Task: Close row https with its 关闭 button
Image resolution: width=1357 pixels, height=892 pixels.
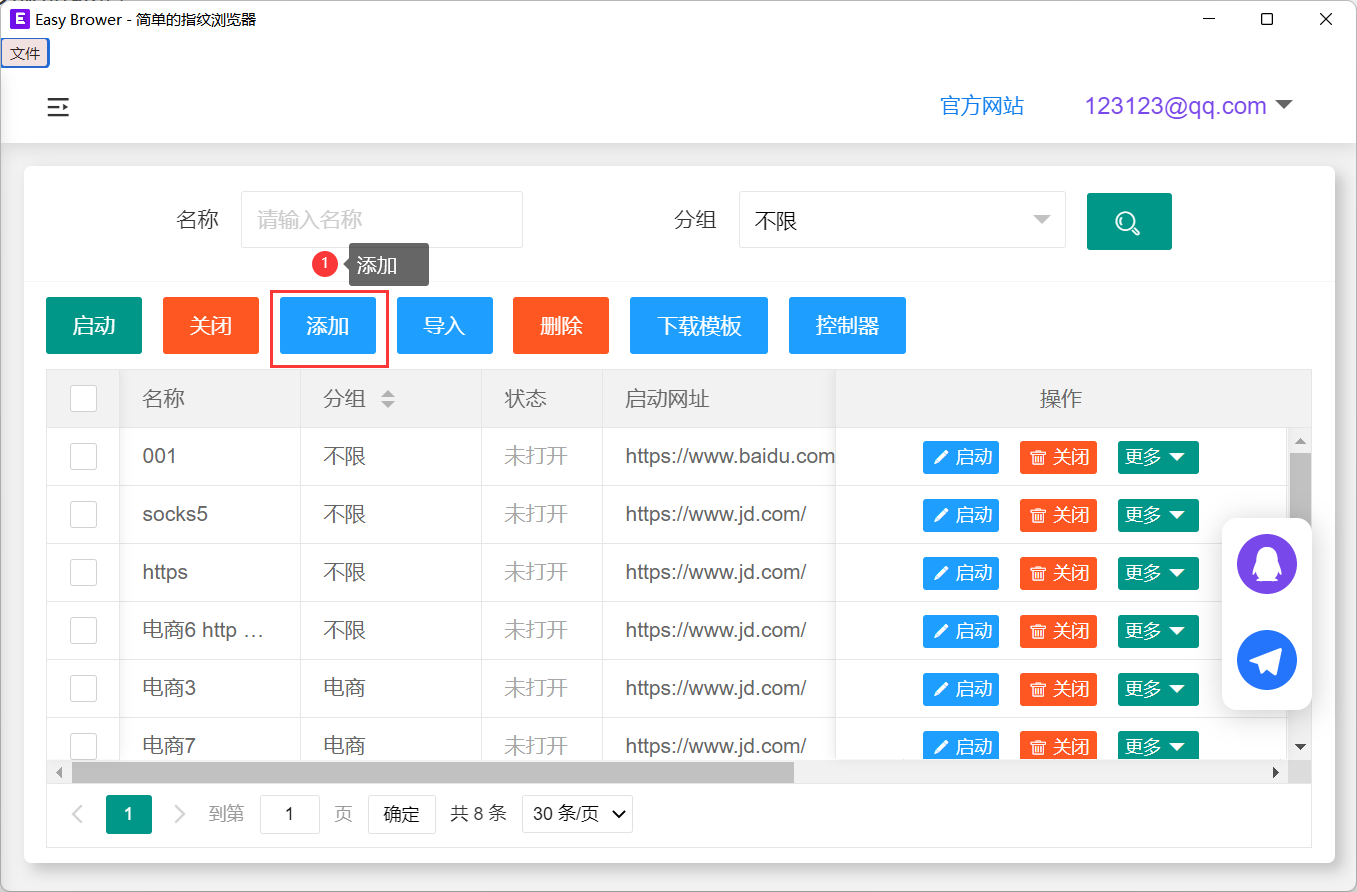Action: point(1058,573)
